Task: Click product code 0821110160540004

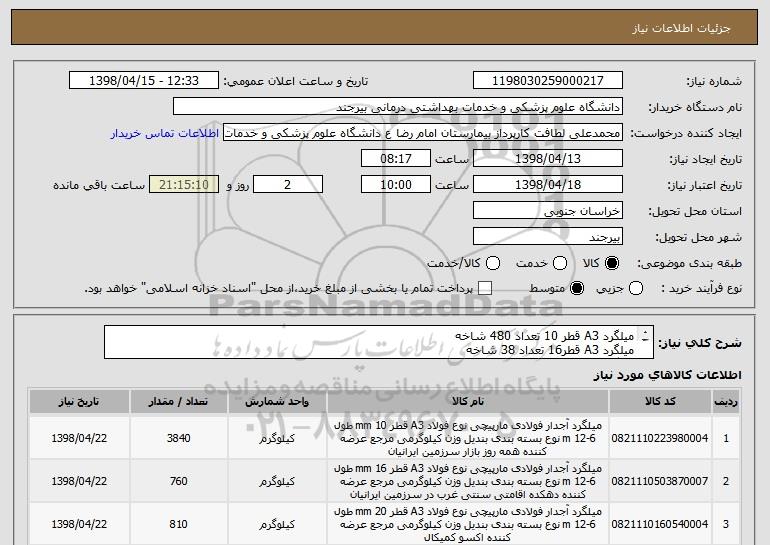Action: [660, 524]
